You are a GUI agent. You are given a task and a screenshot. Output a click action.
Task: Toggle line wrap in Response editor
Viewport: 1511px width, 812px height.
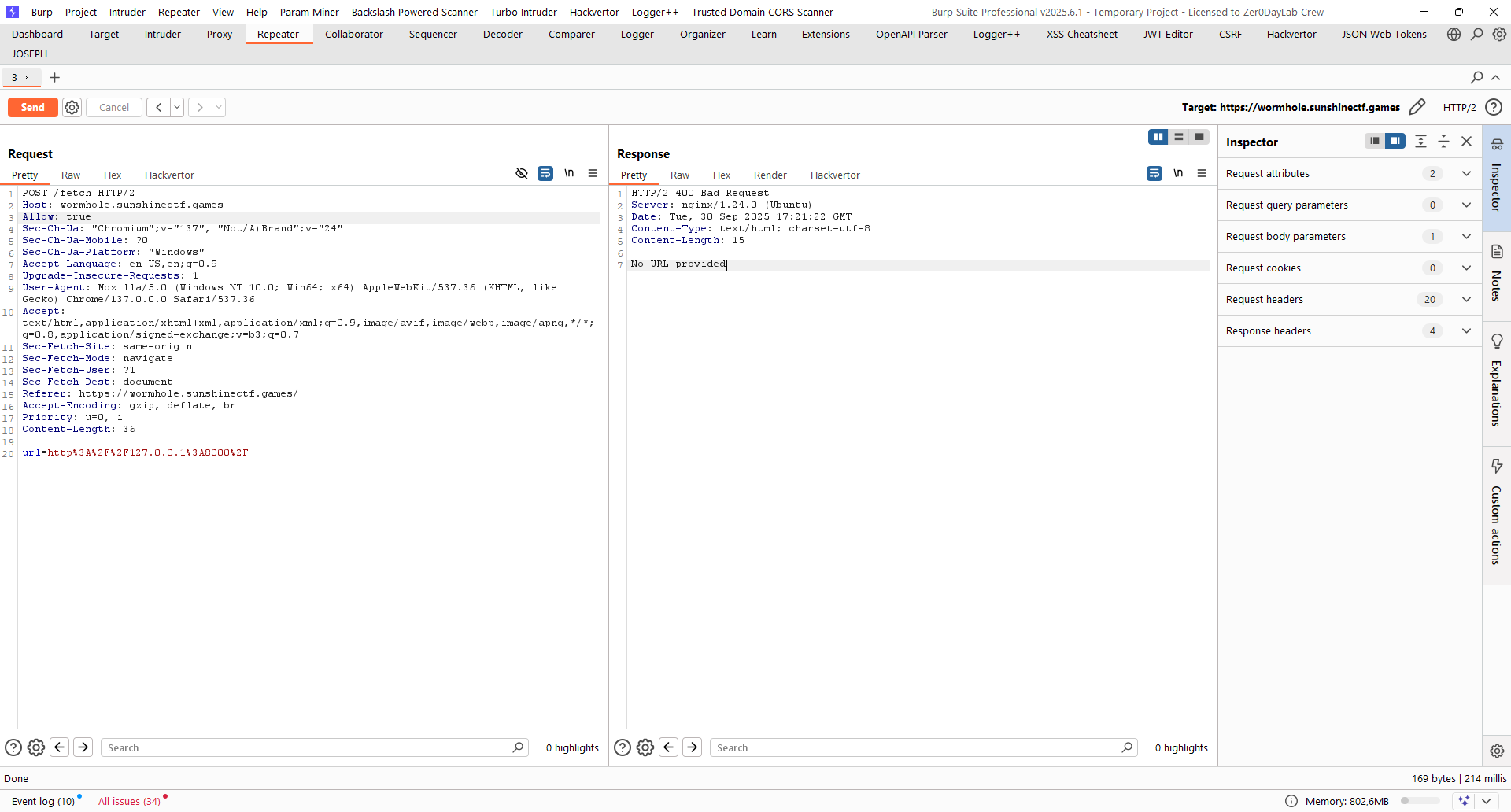coord(1154,173)
